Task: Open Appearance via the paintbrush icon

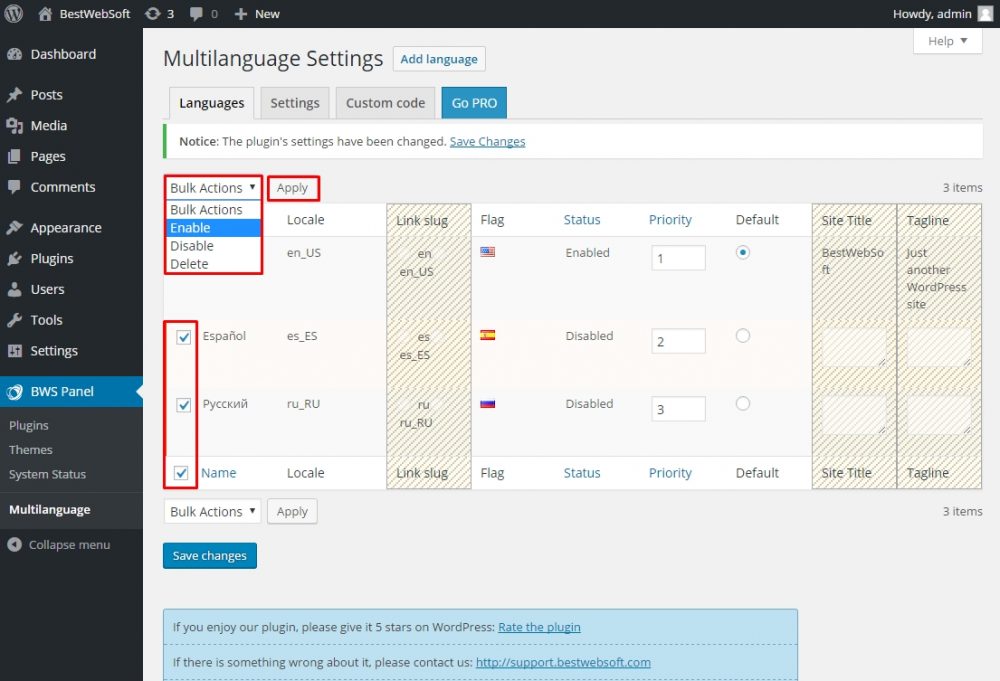Action: (22, 227)
